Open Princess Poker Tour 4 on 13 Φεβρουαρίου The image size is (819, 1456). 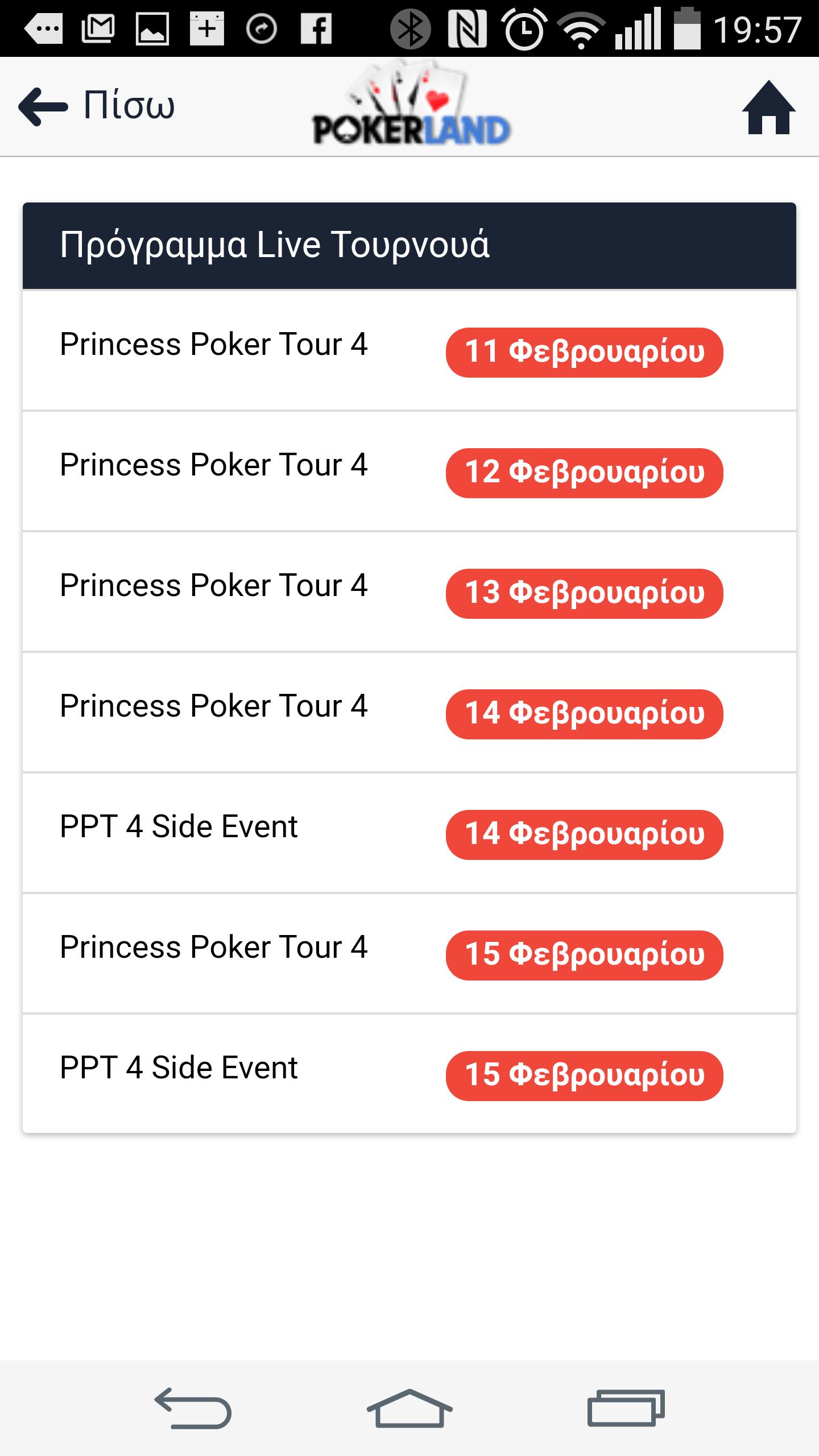coord(409,592)
